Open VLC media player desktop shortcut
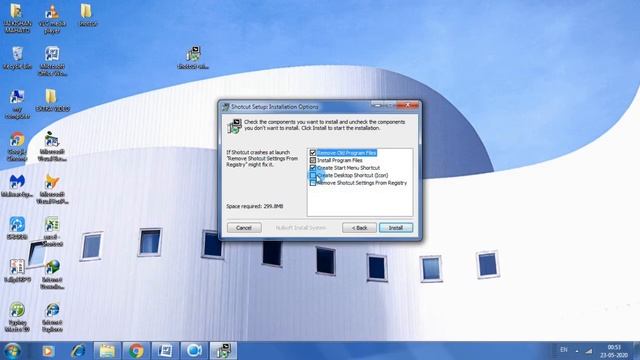This screenshot has width=640, height=360. (52, 18)
